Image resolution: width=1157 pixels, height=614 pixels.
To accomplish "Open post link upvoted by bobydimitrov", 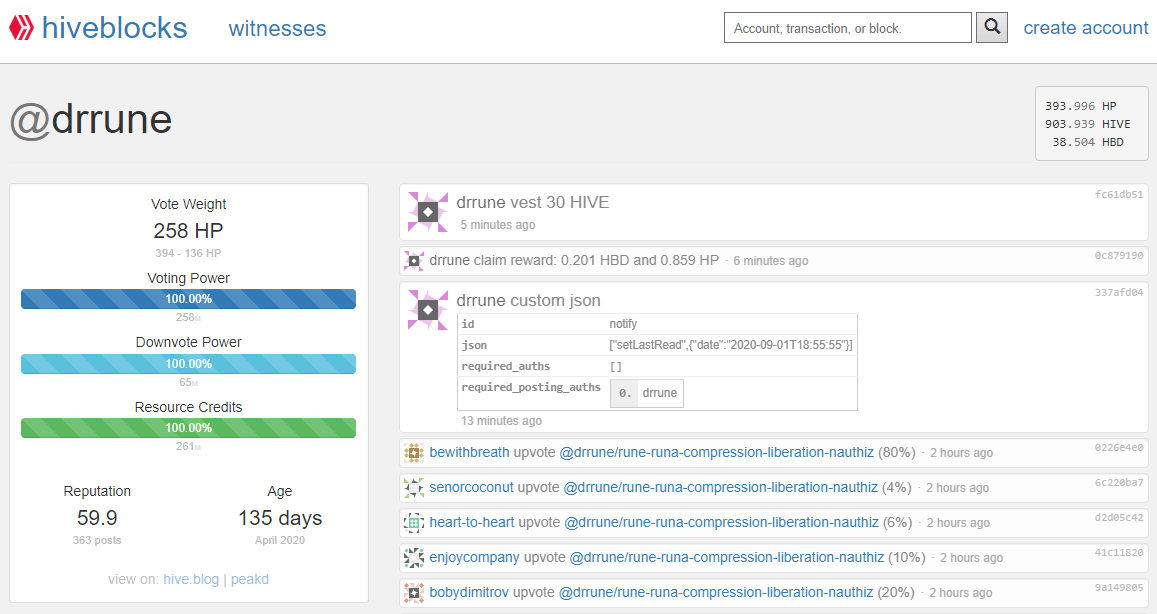I will click(x=716, y=593).
